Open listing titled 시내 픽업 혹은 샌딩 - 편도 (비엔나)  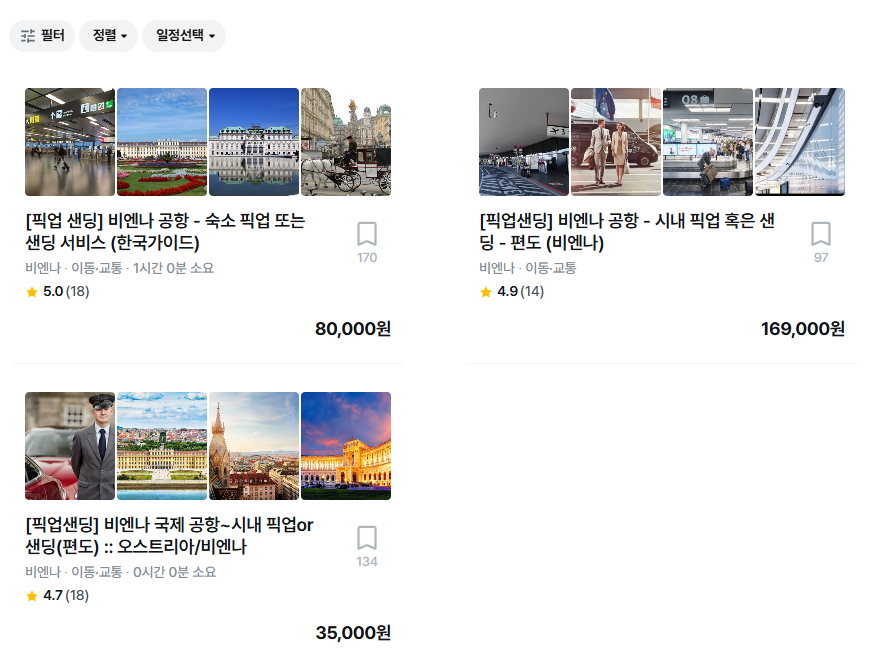click(x=627, y=232)
